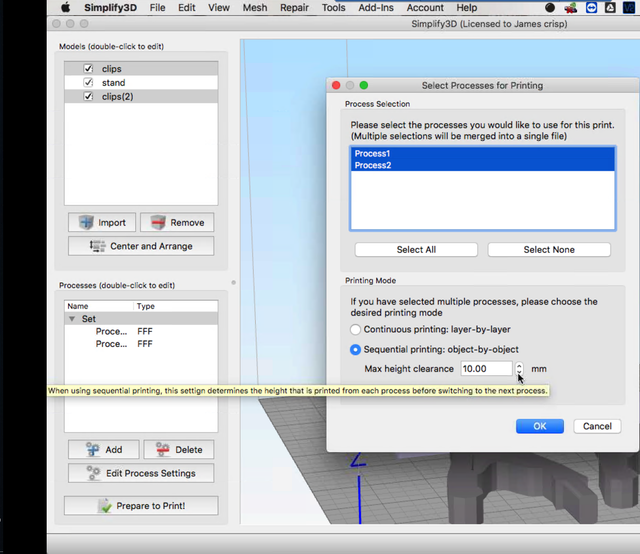
Task: Select the second Proce... FFF process row
Action: 141,344
